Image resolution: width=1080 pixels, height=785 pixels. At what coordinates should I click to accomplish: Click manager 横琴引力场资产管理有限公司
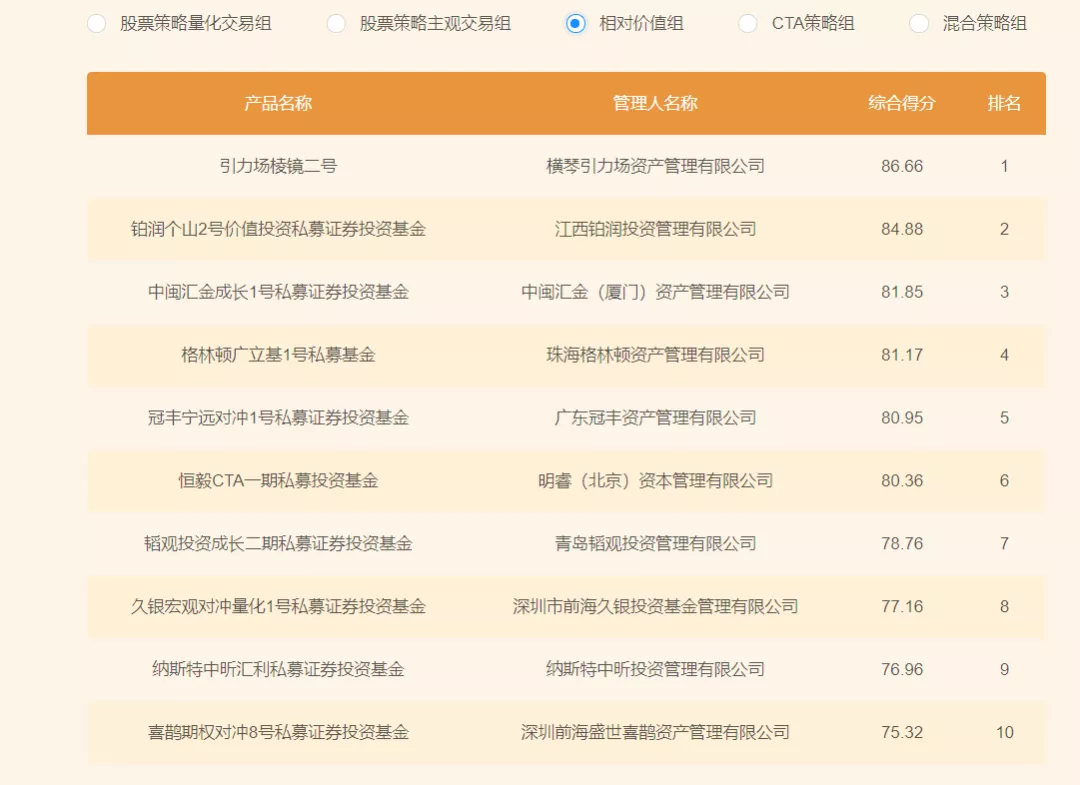pos(655,166)
